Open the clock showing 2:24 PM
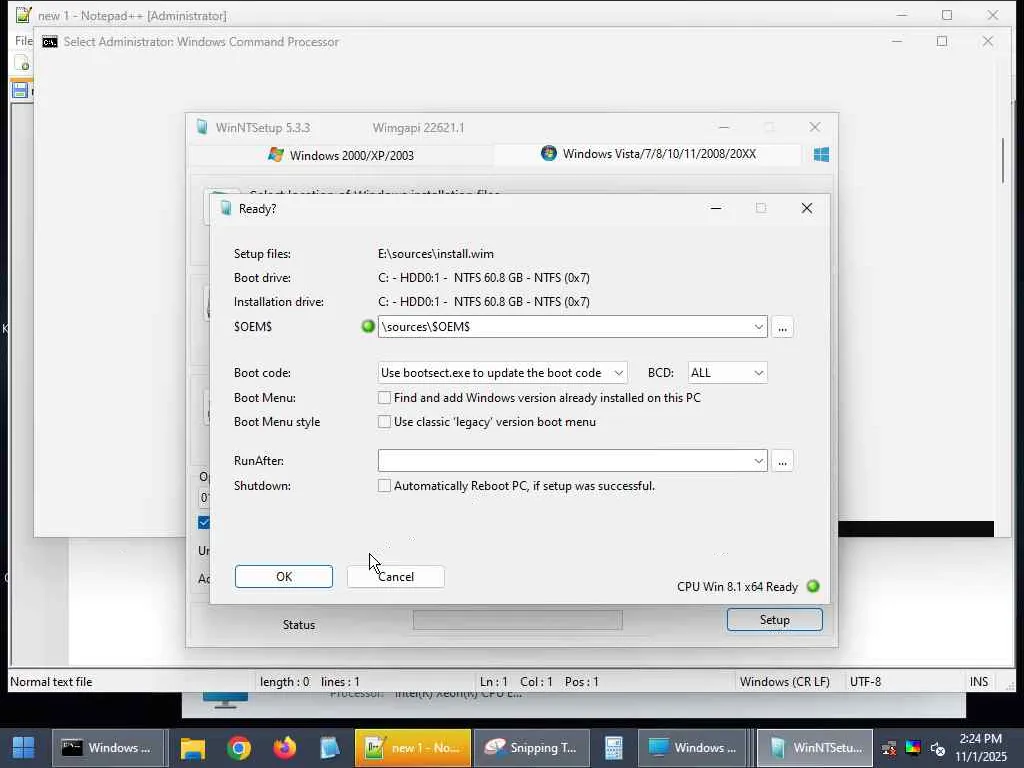Screen dimensions: 1024x768 click(981, 748)
